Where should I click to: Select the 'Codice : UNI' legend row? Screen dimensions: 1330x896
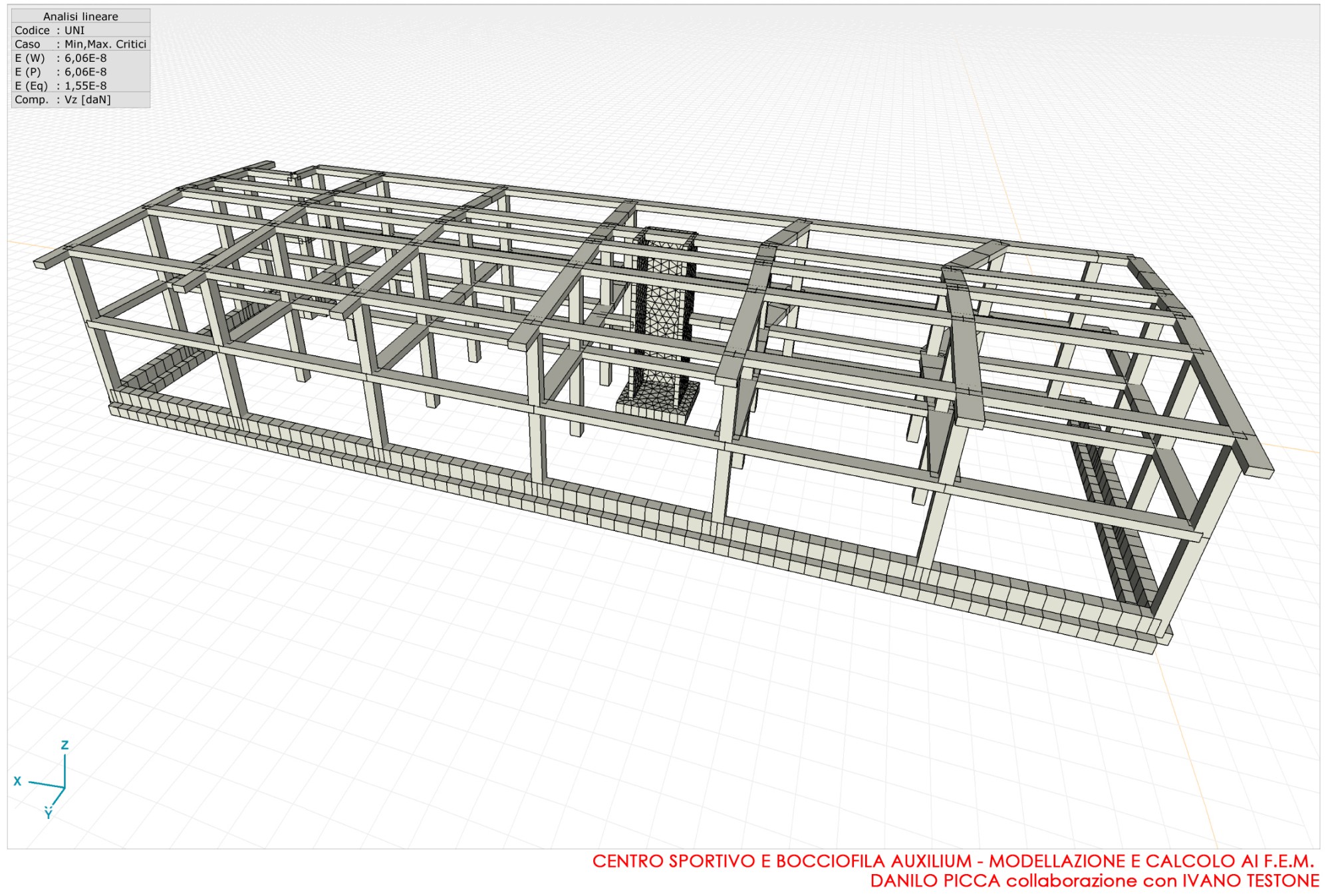click(x=80, y=30)
